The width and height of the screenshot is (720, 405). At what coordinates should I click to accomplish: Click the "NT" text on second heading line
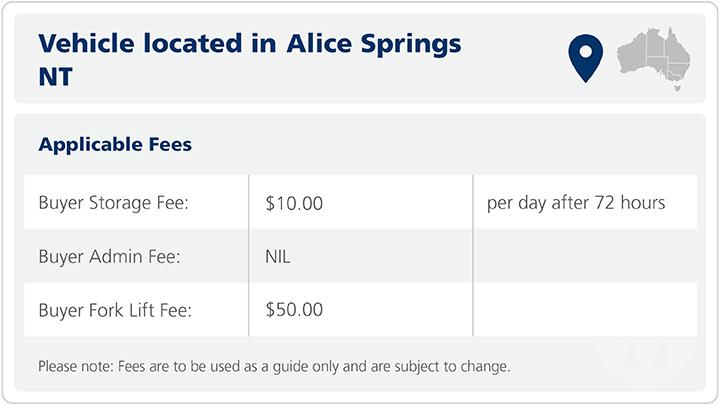coord(56,76)
